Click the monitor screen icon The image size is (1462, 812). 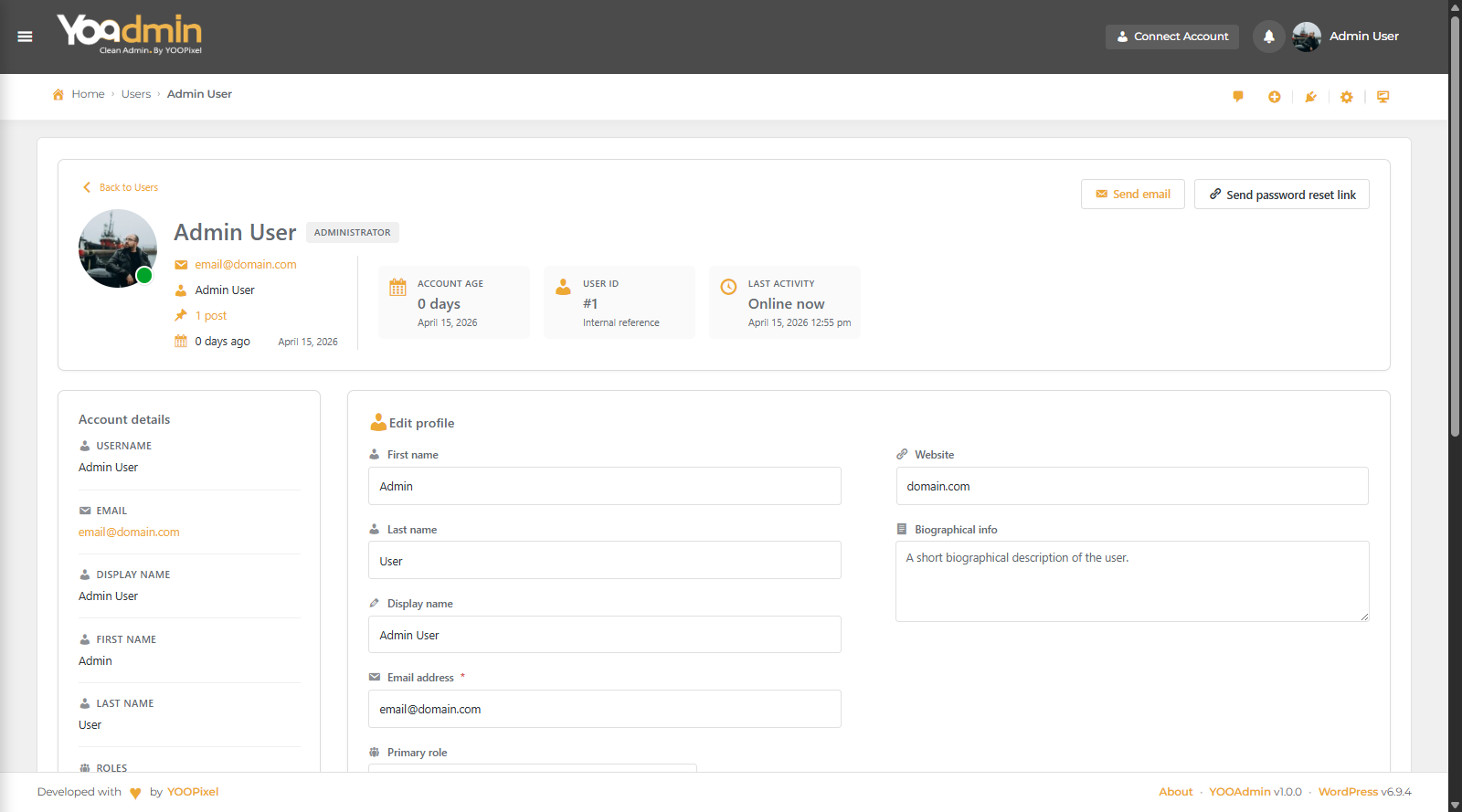click(1383, 97)
